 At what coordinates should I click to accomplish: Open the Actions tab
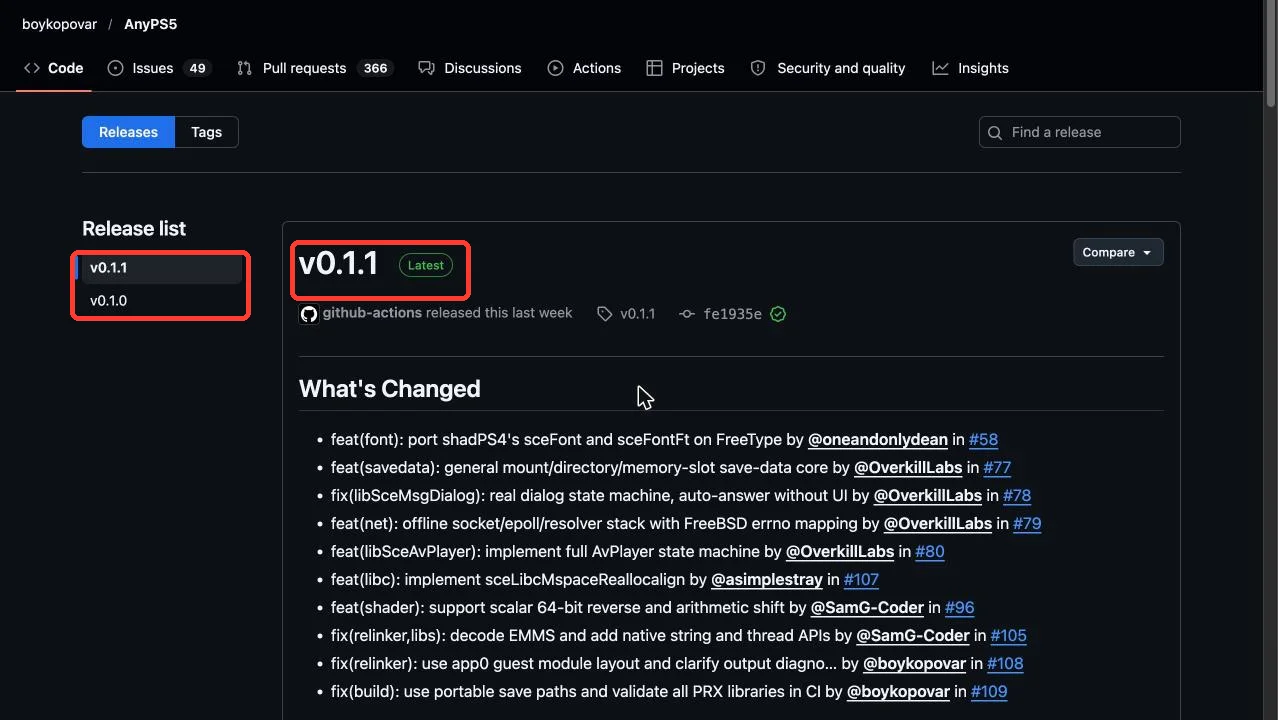(x=585, y=68)
